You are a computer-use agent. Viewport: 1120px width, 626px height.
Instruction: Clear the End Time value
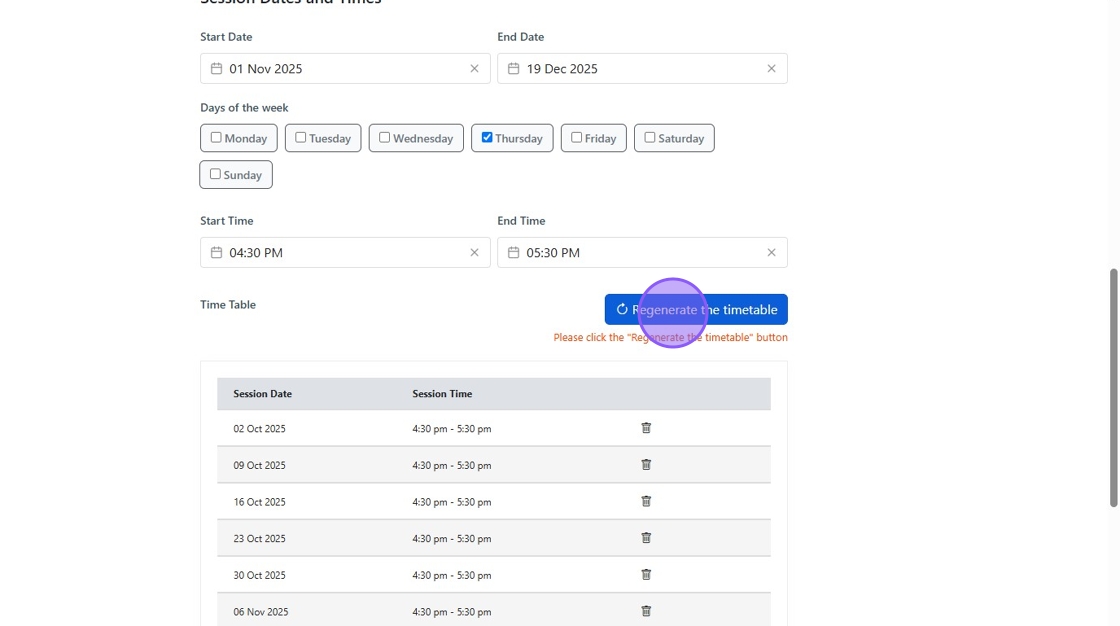click(x=771, y=253)
